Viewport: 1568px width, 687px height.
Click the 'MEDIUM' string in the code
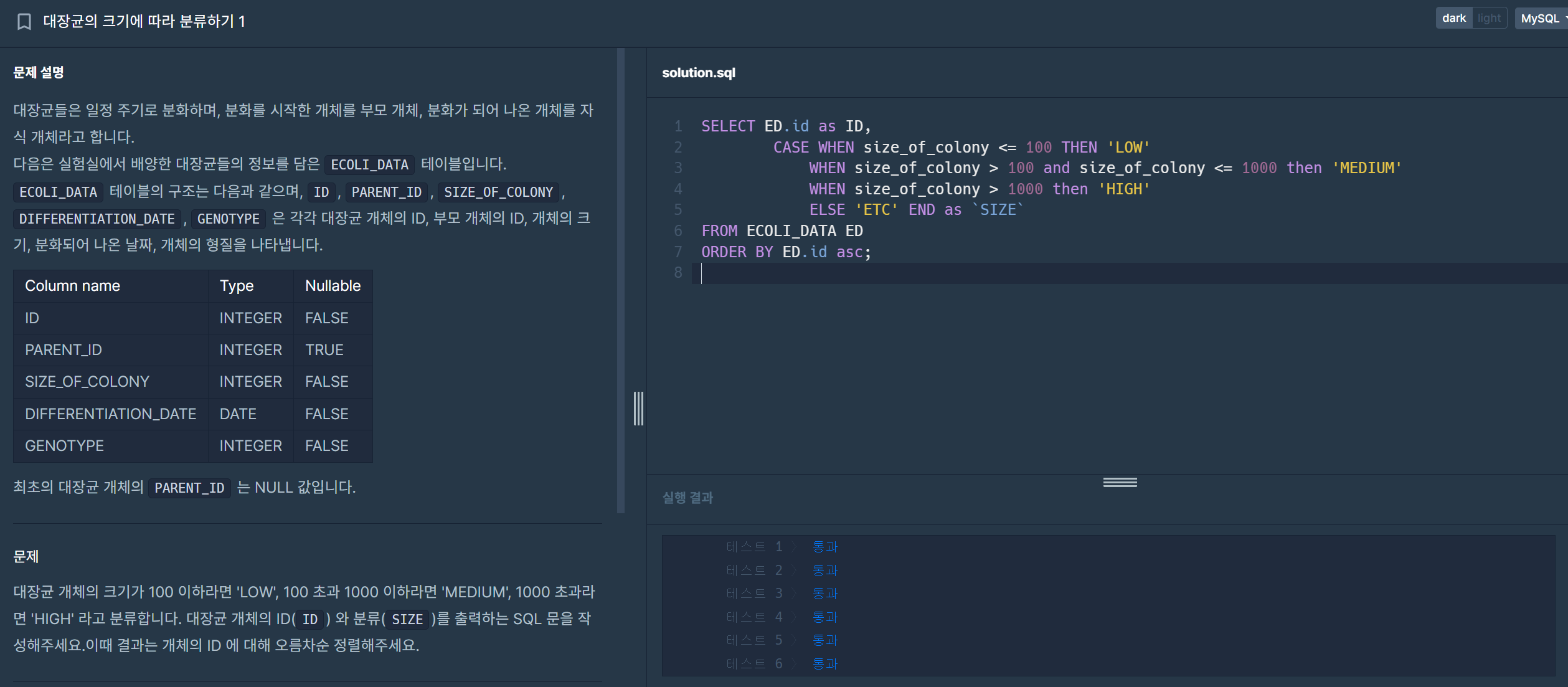click(x=1366, y=168)
